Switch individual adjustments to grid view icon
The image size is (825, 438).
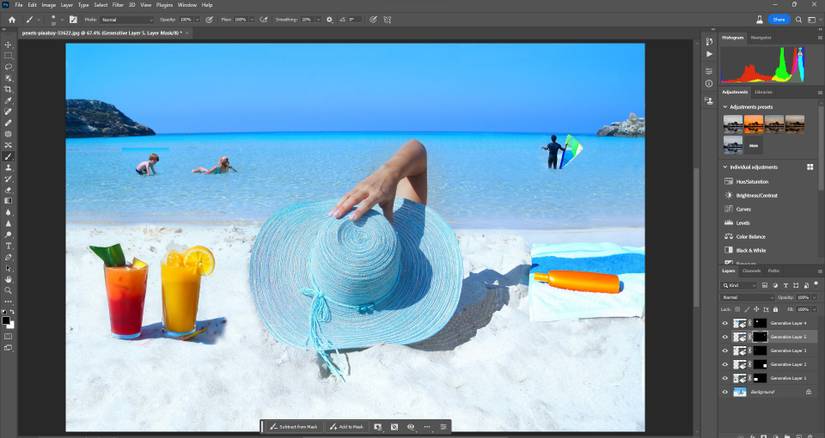pyautogui.click(x=810, y=167)
